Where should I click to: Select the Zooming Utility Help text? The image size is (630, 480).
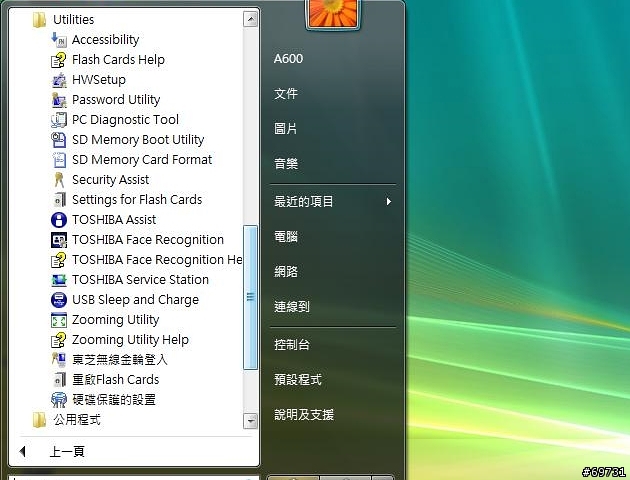pyautogui.click(x=130, y=340)
